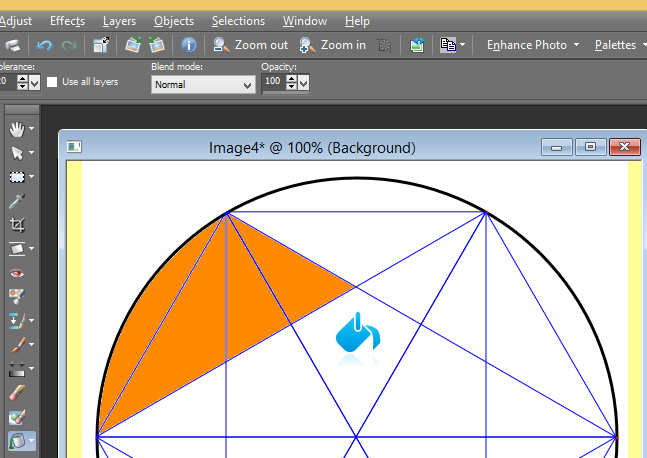The width and height of the screenshot is (647, 458).
Task: Click the Print icon in toolbar
Action: [x=12, y=45]
